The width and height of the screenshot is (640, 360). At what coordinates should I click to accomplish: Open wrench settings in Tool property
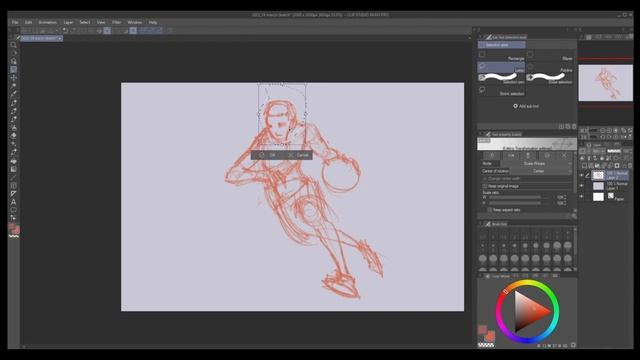click(573, 216)
